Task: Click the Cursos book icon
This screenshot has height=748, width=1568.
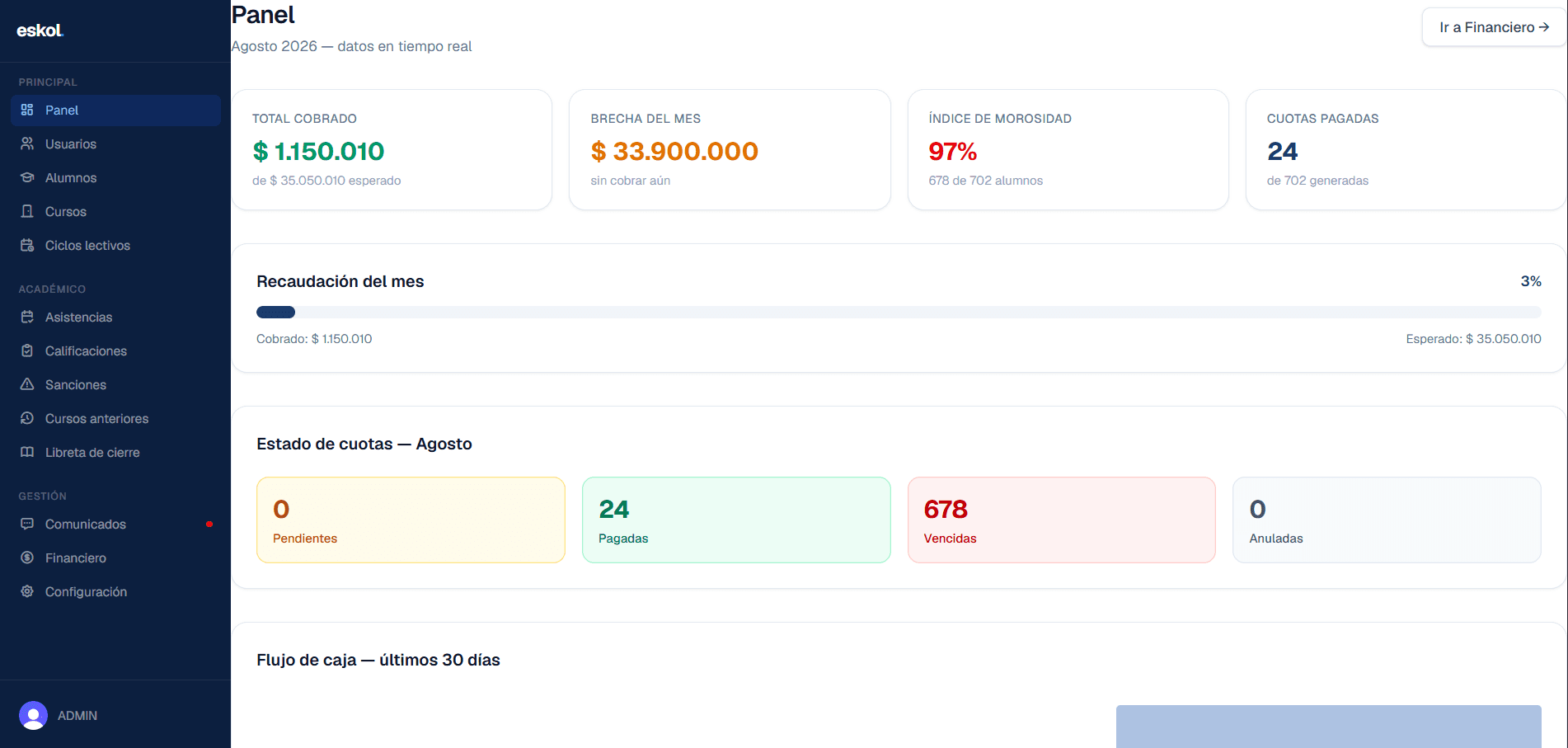Action: (x=27, y=211)
